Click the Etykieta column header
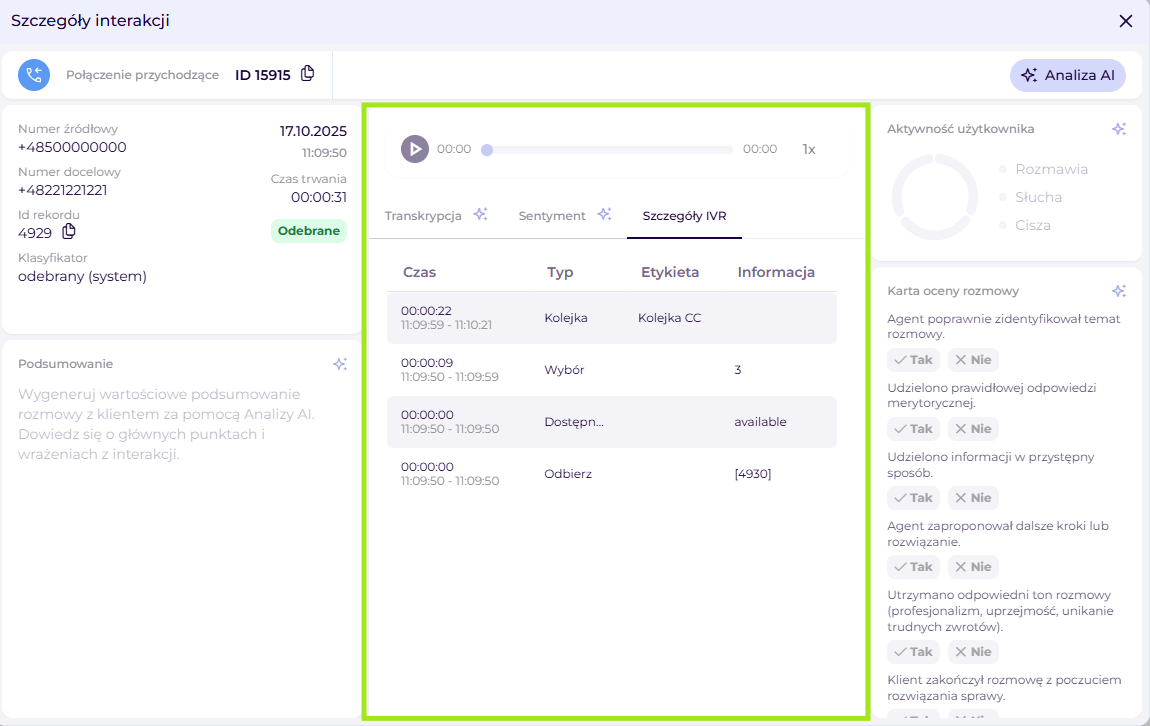Image resolution: width=1150 pixels, height=726 pixels. tap(670, 272)
